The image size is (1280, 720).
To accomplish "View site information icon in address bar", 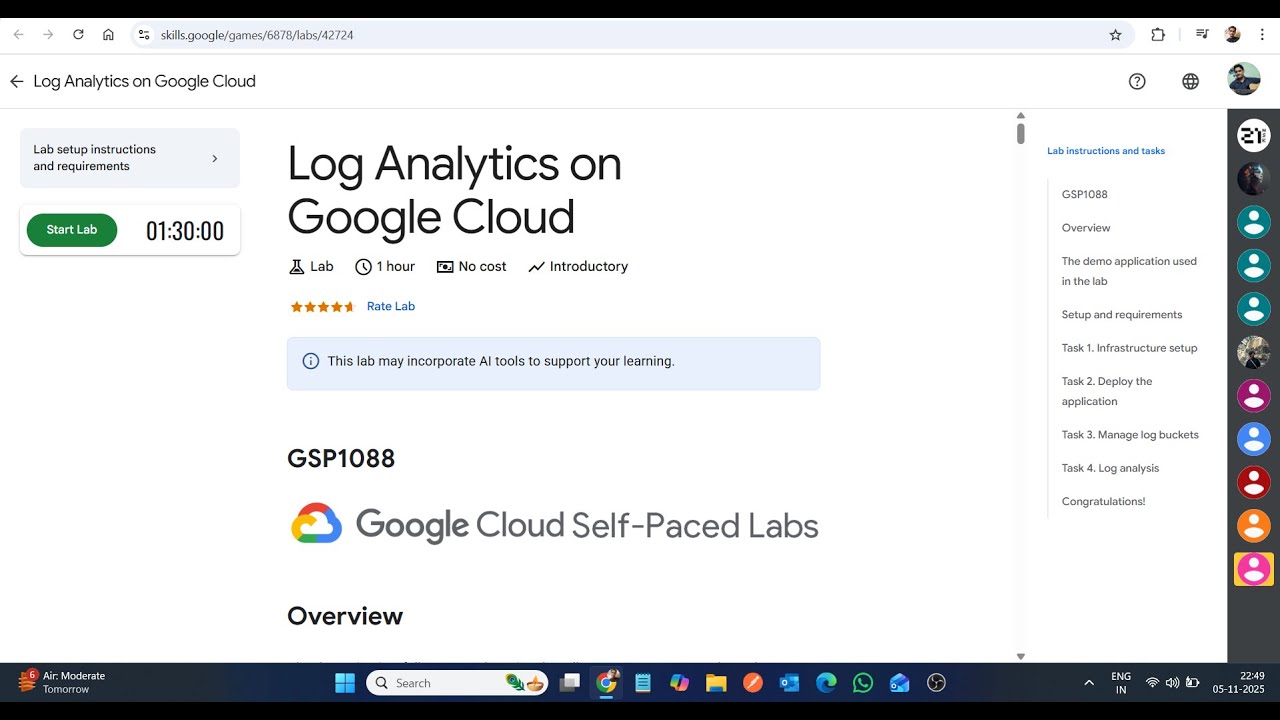I will pos(144,35).
